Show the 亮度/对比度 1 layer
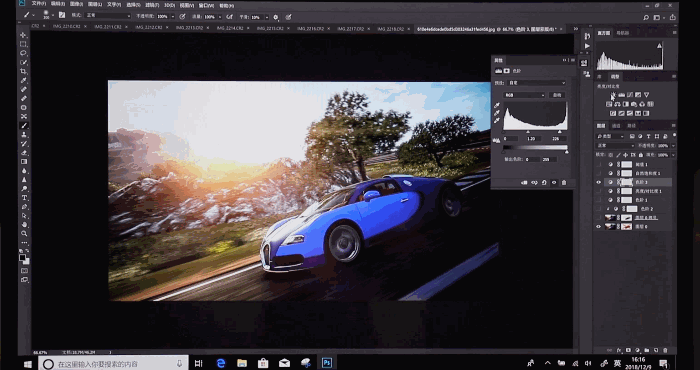Screen dimensions: 700x370 [x=599, y=191]
